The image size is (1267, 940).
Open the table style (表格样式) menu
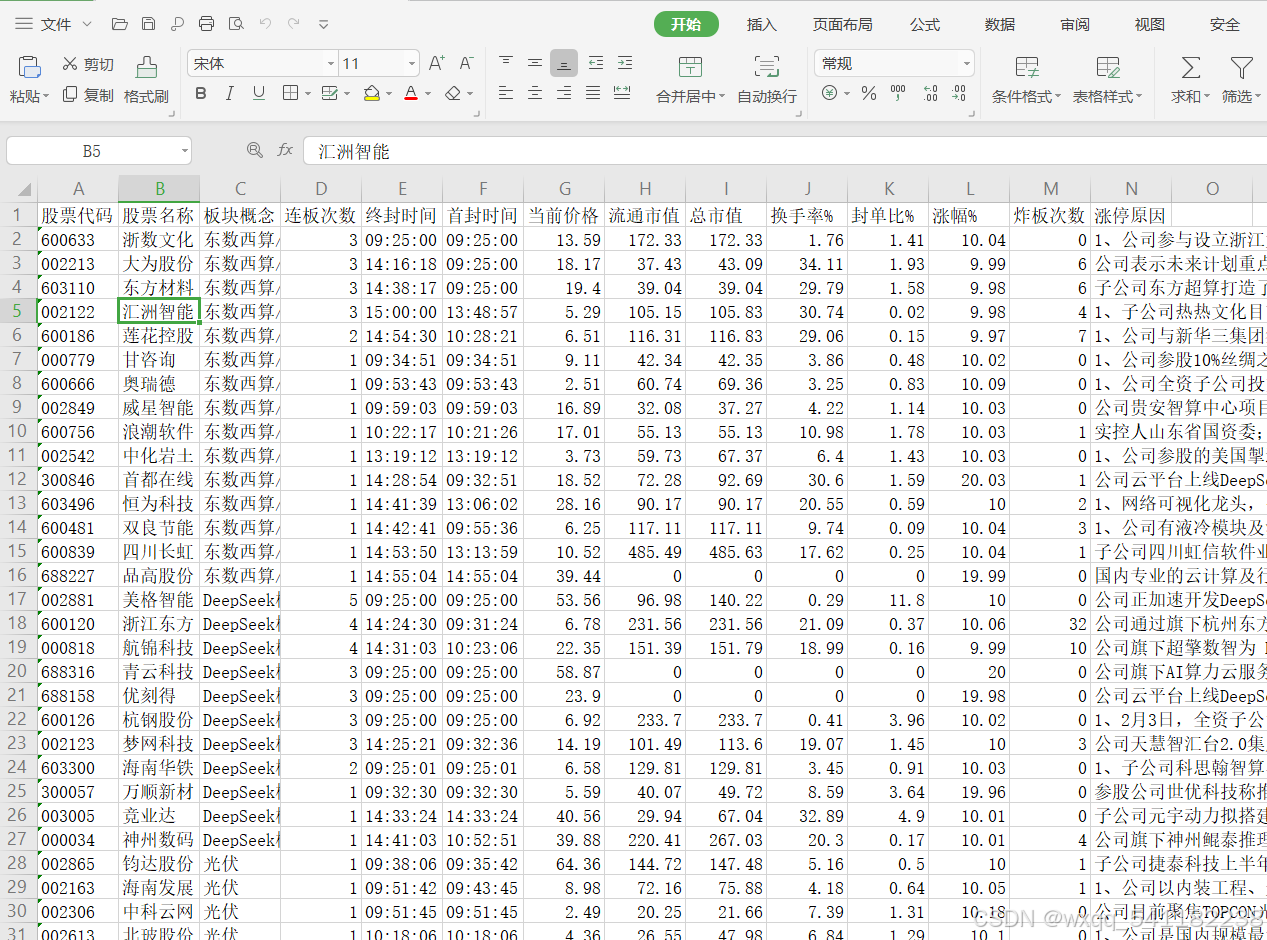click(1108, 80)
